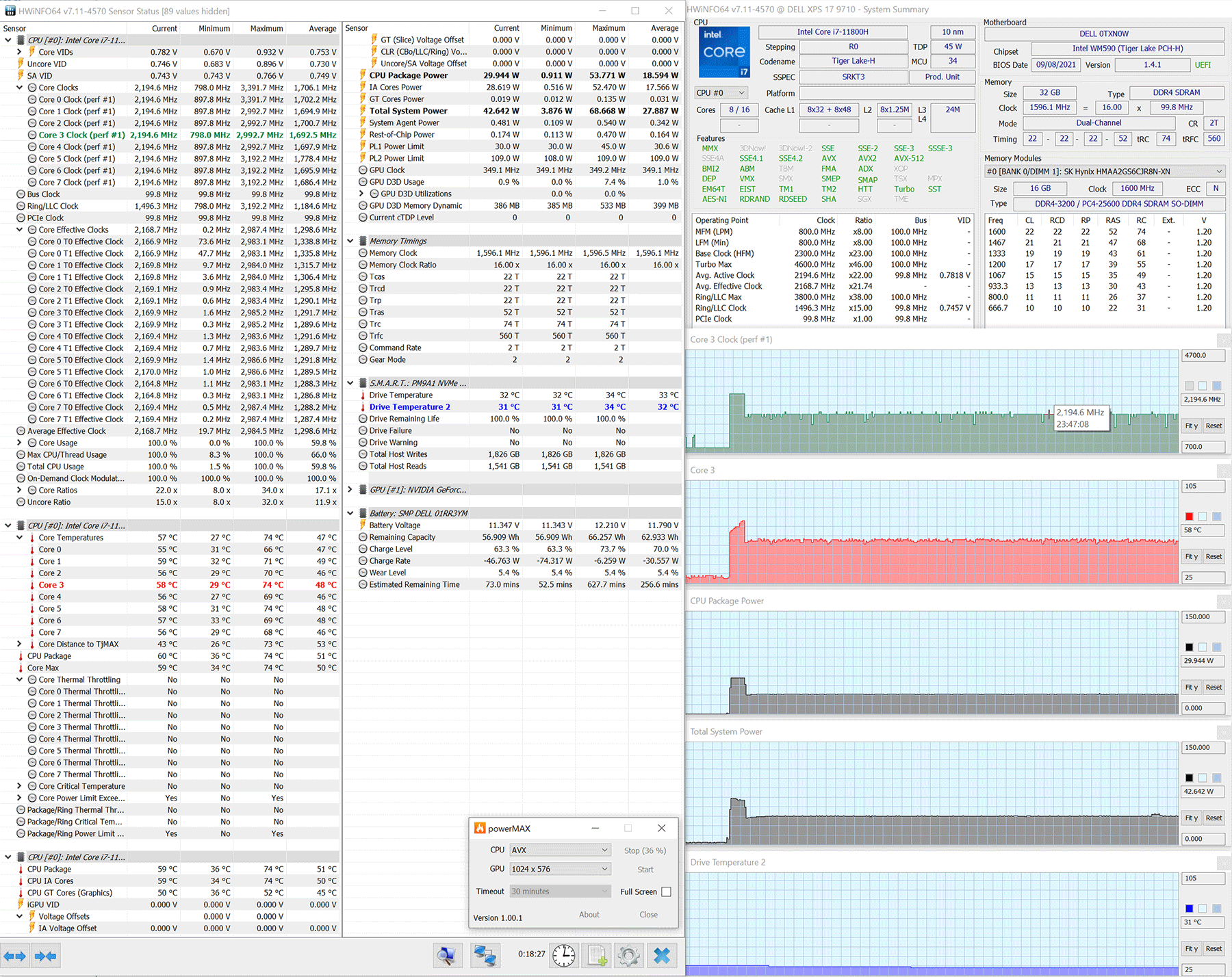
Task: Open the GPU resolution dropdown showing 1024 x 576
Action: click(x=560, y=869)
